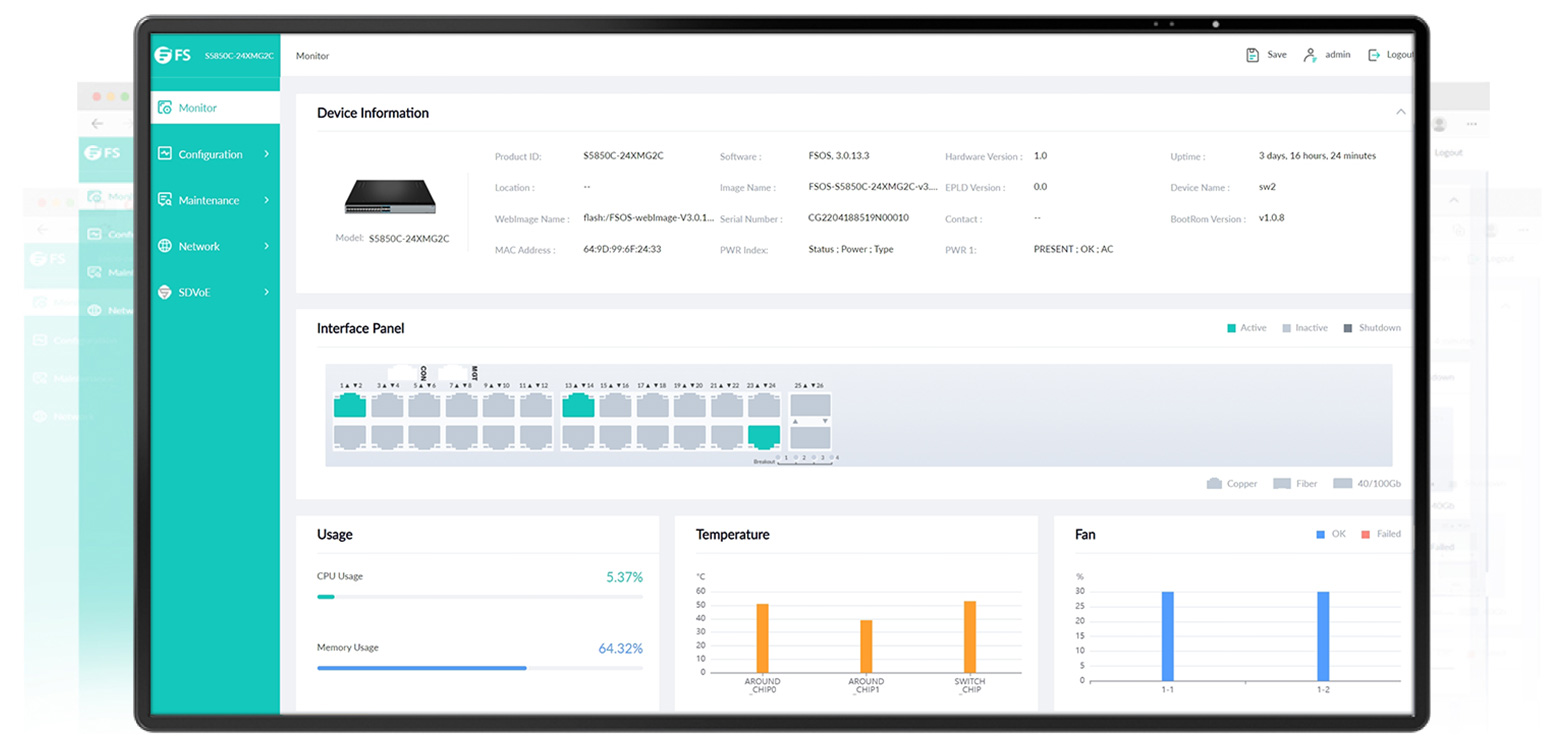Image resolution: width=1560 pixels, height=750 pixels.
Task: Click the Save disk icon
Action: 1252,55
